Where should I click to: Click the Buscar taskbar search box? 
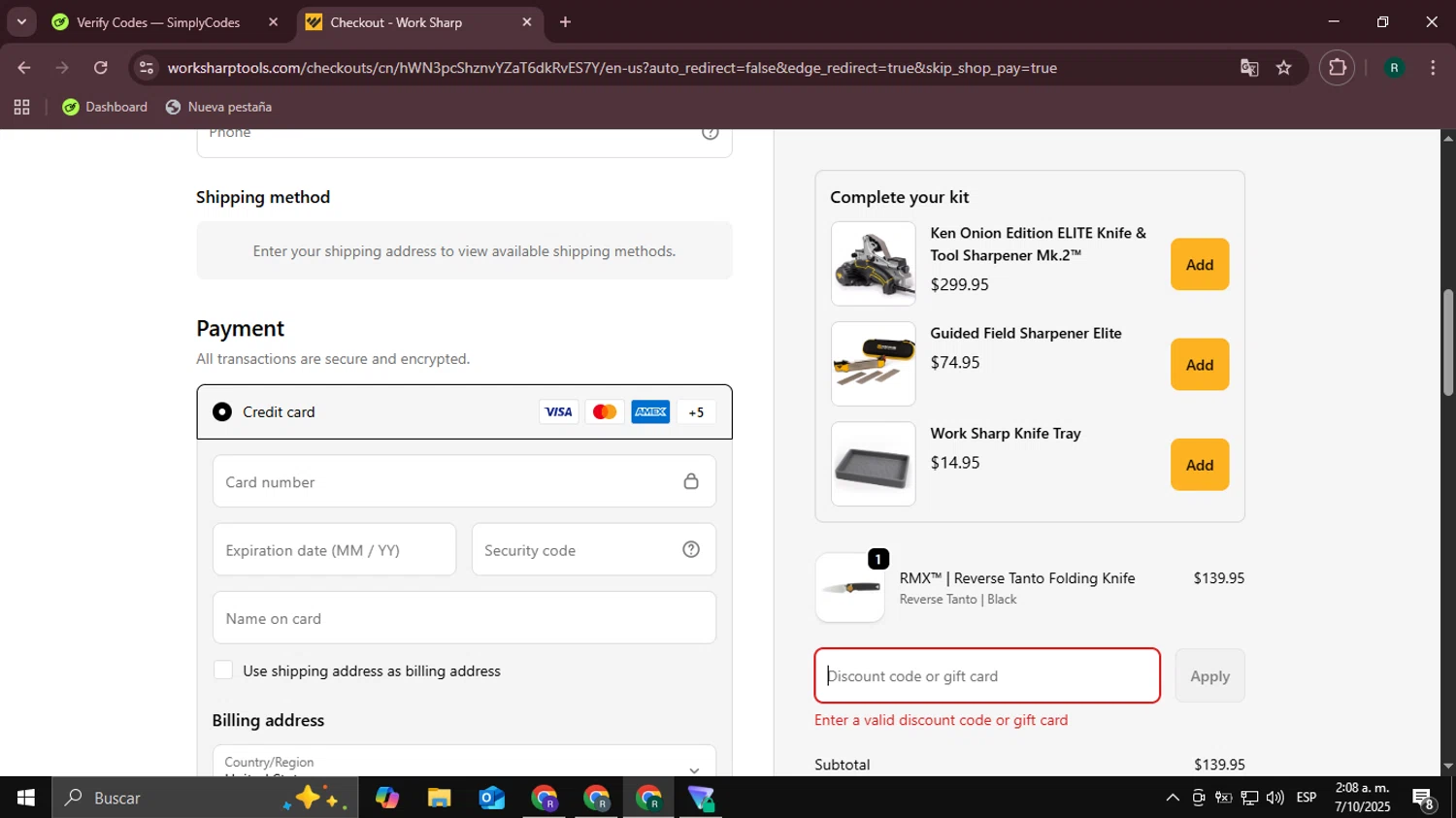(x=205, y=798)
